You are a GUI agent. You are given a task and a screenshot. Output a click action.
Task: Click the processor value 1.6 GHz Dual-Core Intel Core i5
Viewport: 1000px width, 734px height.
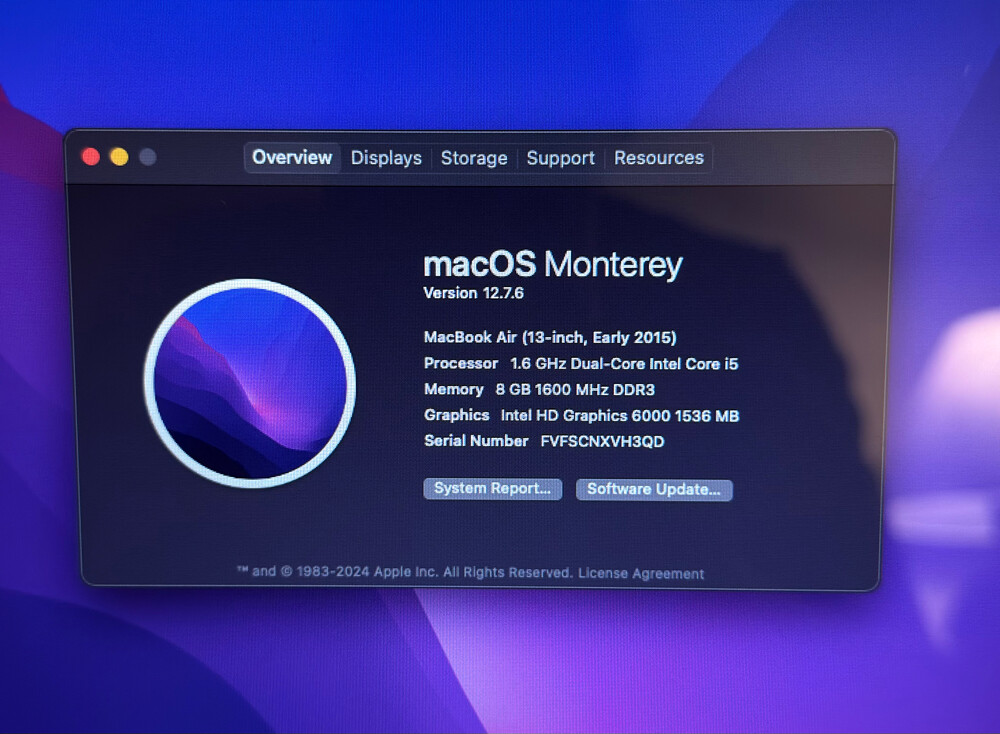(624, 363)
